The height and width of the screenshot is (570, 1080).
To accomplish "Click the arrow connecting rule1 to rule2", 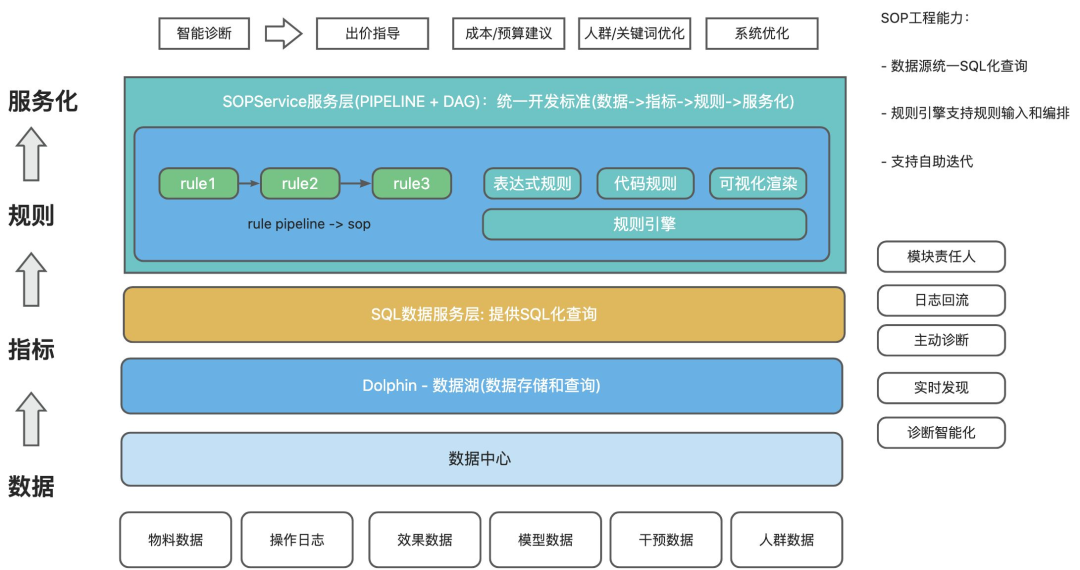I will click(x=249, y=184).
